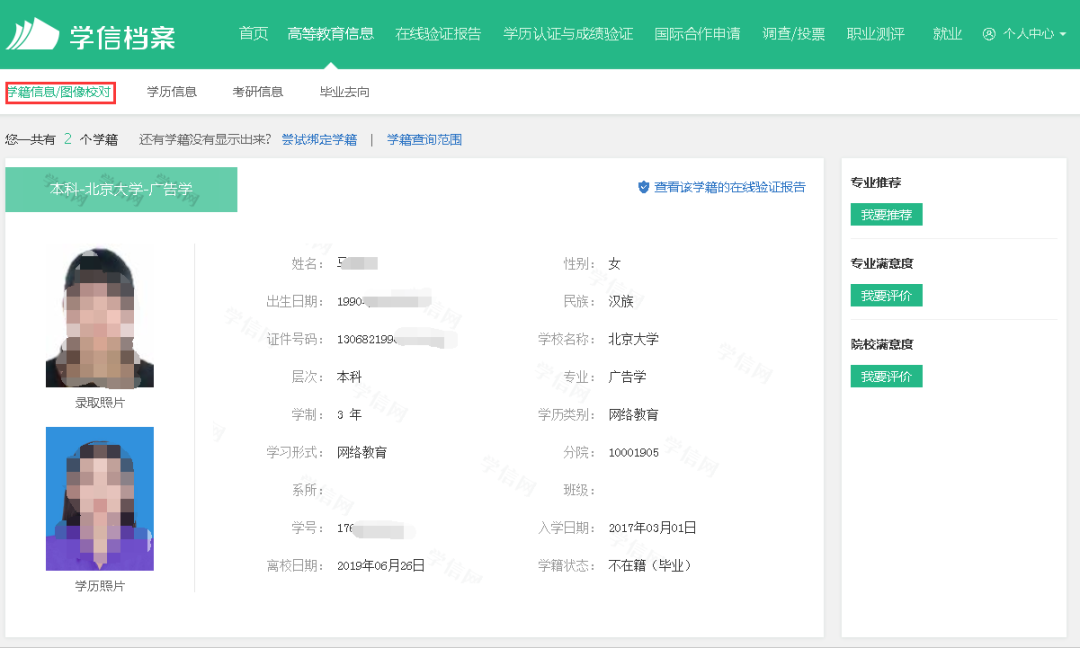Open the 首页 nav item
1080x648 pixels.
[x=253, y=34]
